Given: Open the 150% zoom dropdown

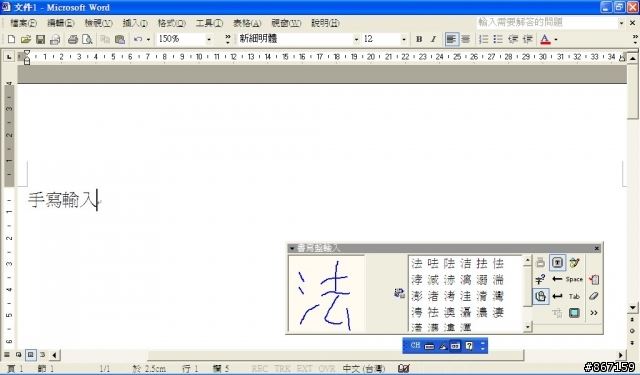Looking at the screenshot, I should [x=209, y=39].
